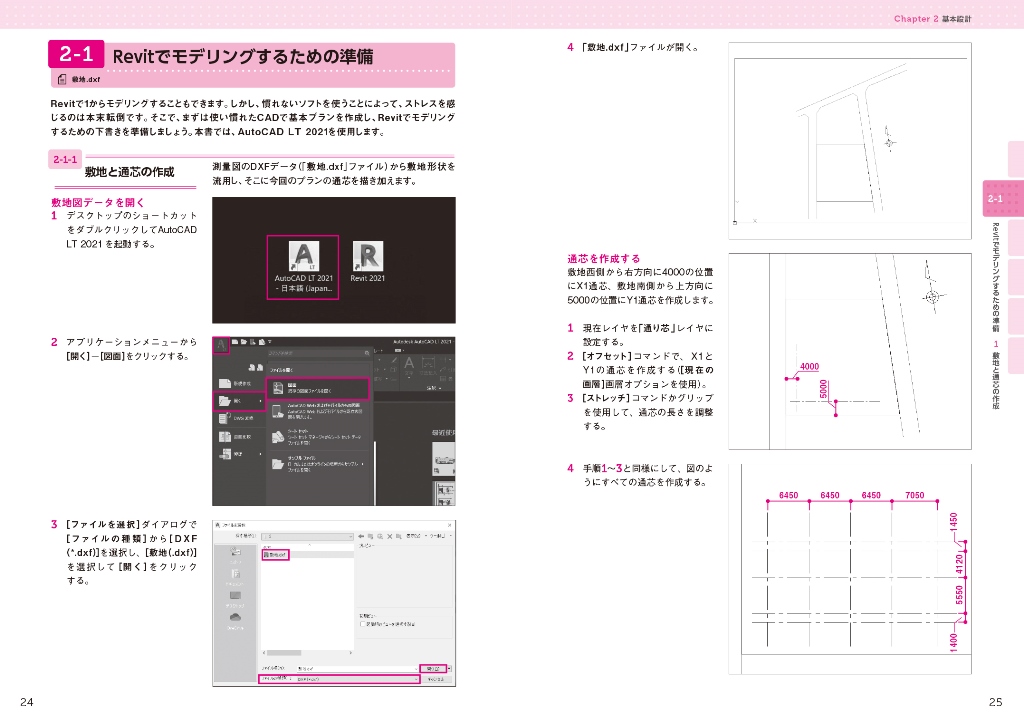Expand the 開く submenu in application menu
Viewport: 1024px width, 724px height.
click(237, 401)
